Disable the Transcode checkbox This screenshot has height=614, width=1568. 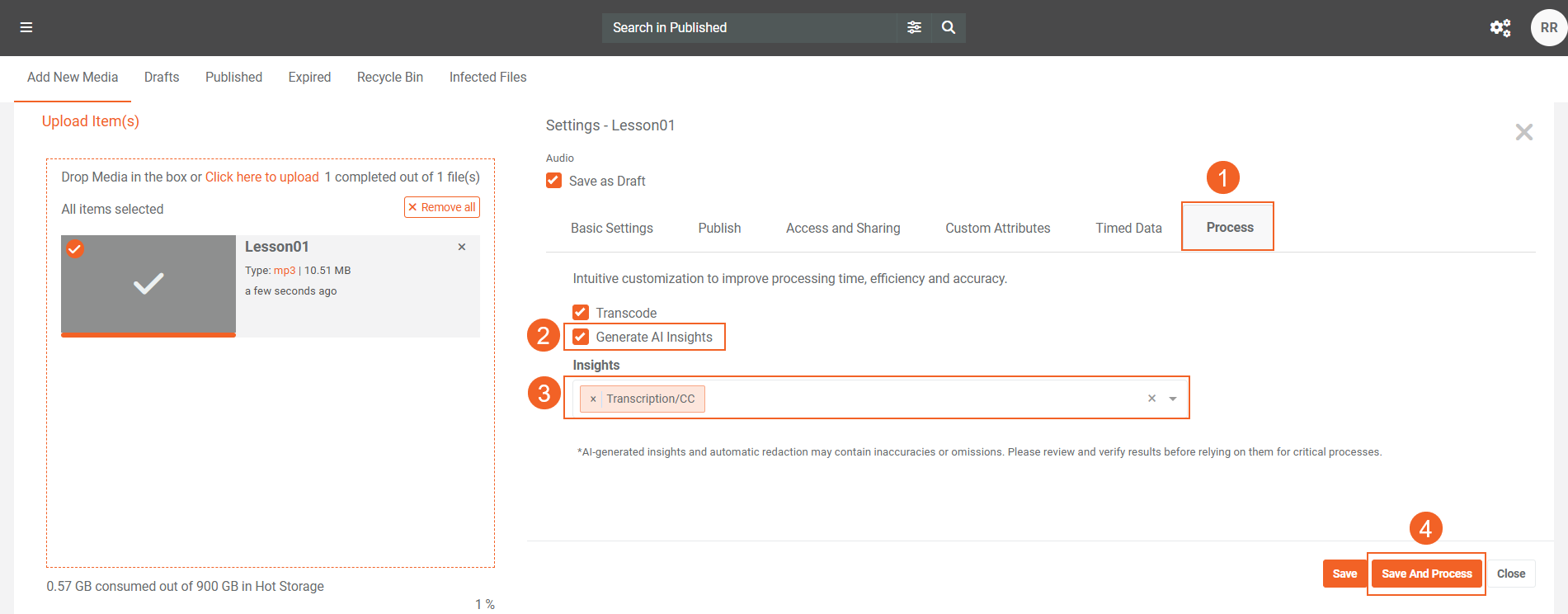(581, 313)
